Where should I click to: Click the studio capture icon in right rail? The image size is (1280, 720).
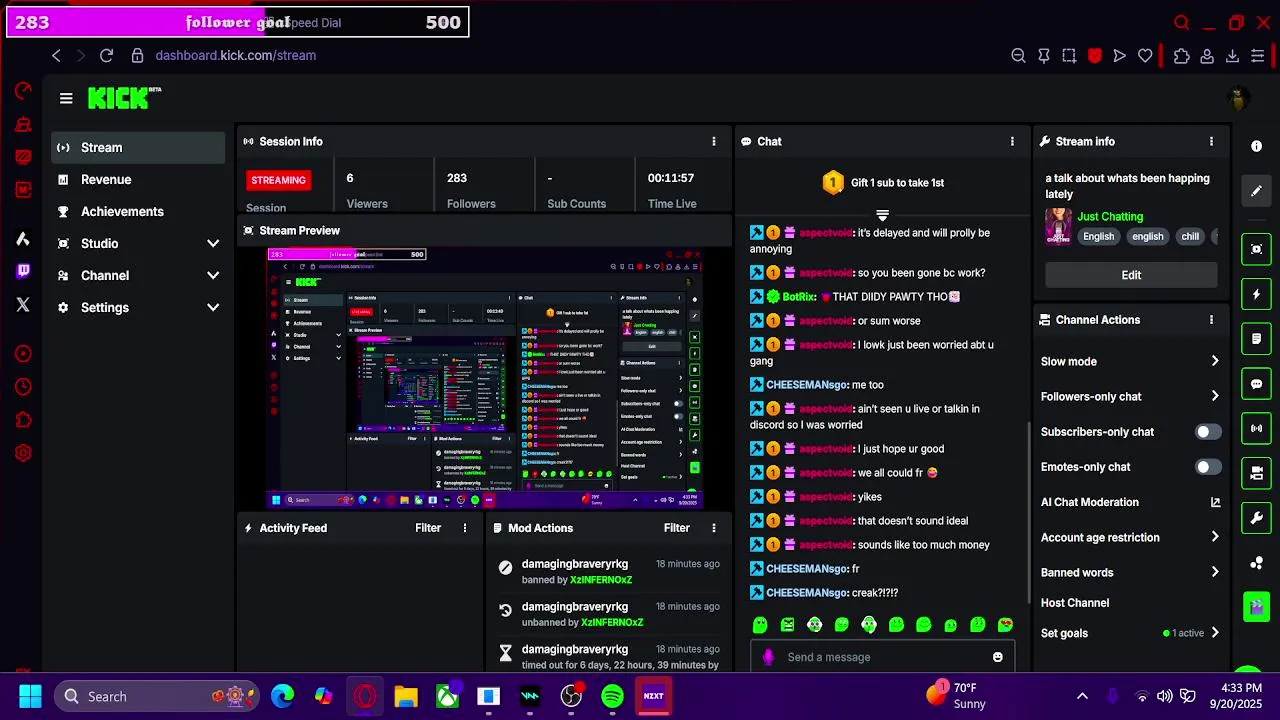coord(1257,249)
